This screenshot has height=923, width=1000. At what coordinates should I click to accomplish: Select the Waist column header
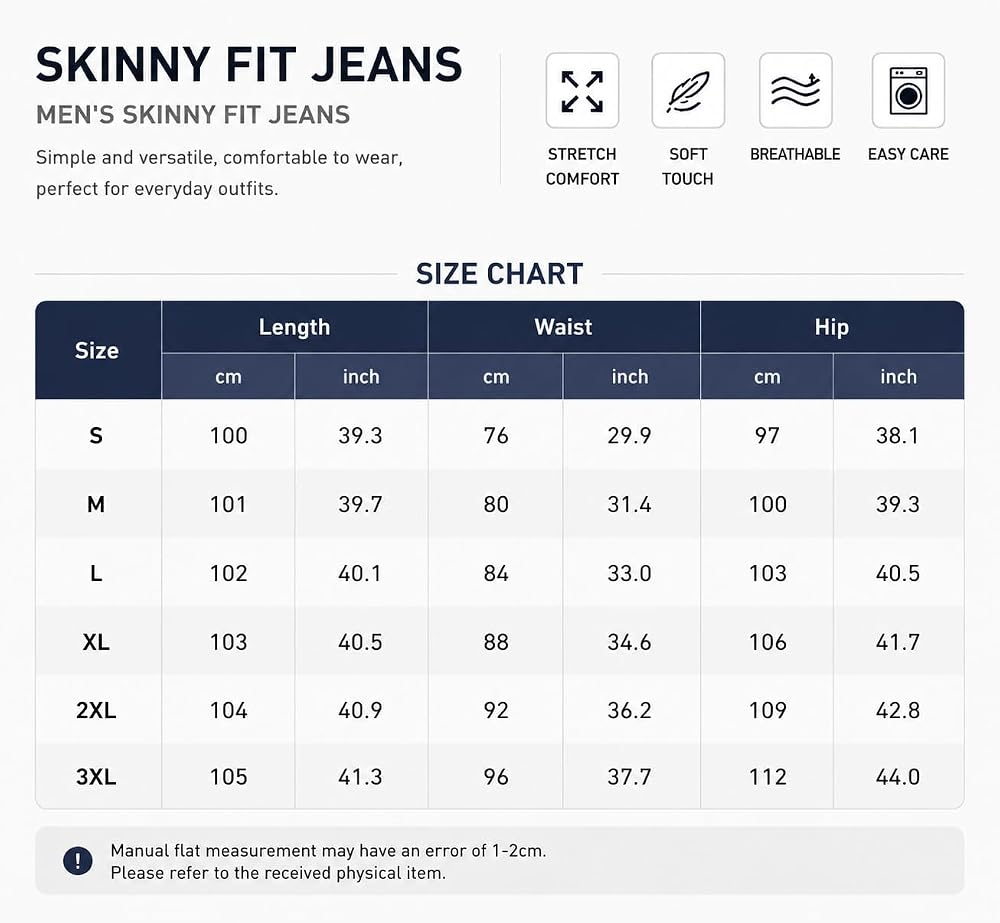(x=564, y=327)
